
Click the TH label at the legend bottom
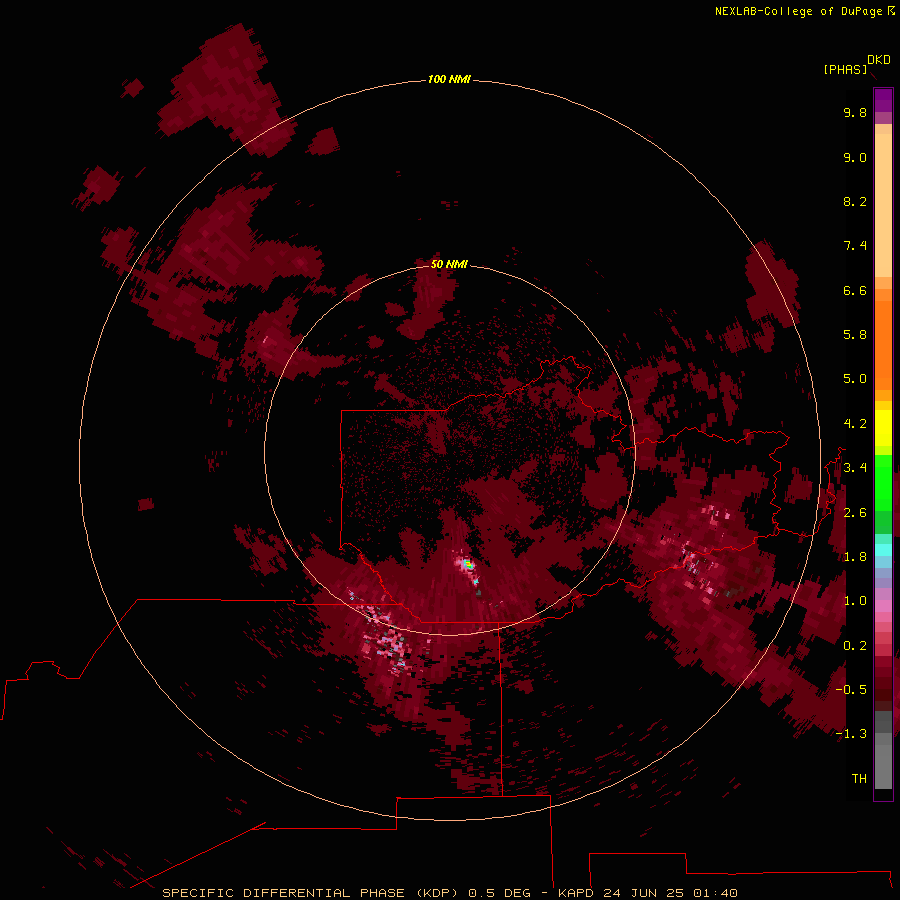(859, 778)
